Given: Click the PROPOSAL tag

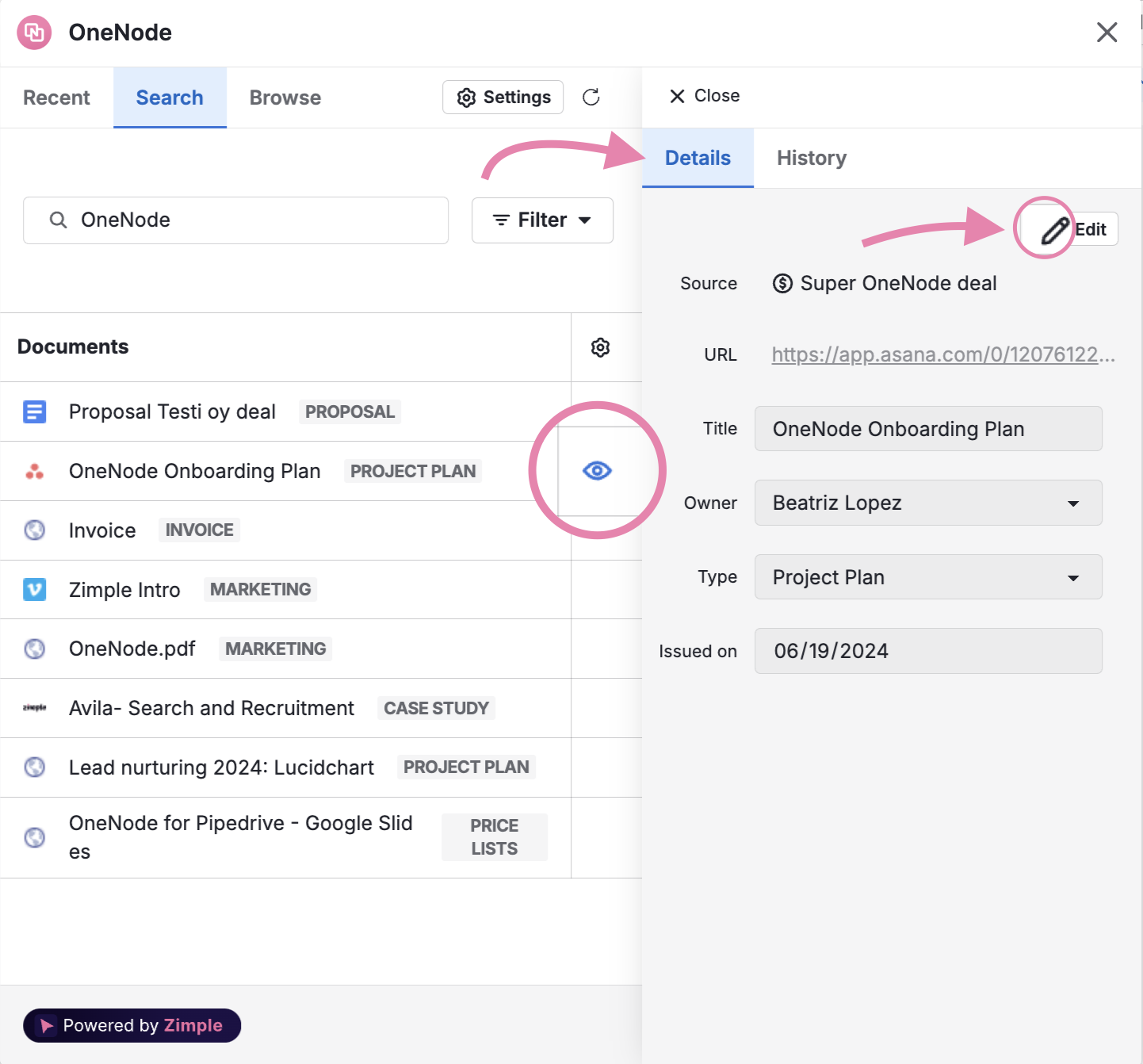Looking at the screenshot, I should click(x=350, y=411).
